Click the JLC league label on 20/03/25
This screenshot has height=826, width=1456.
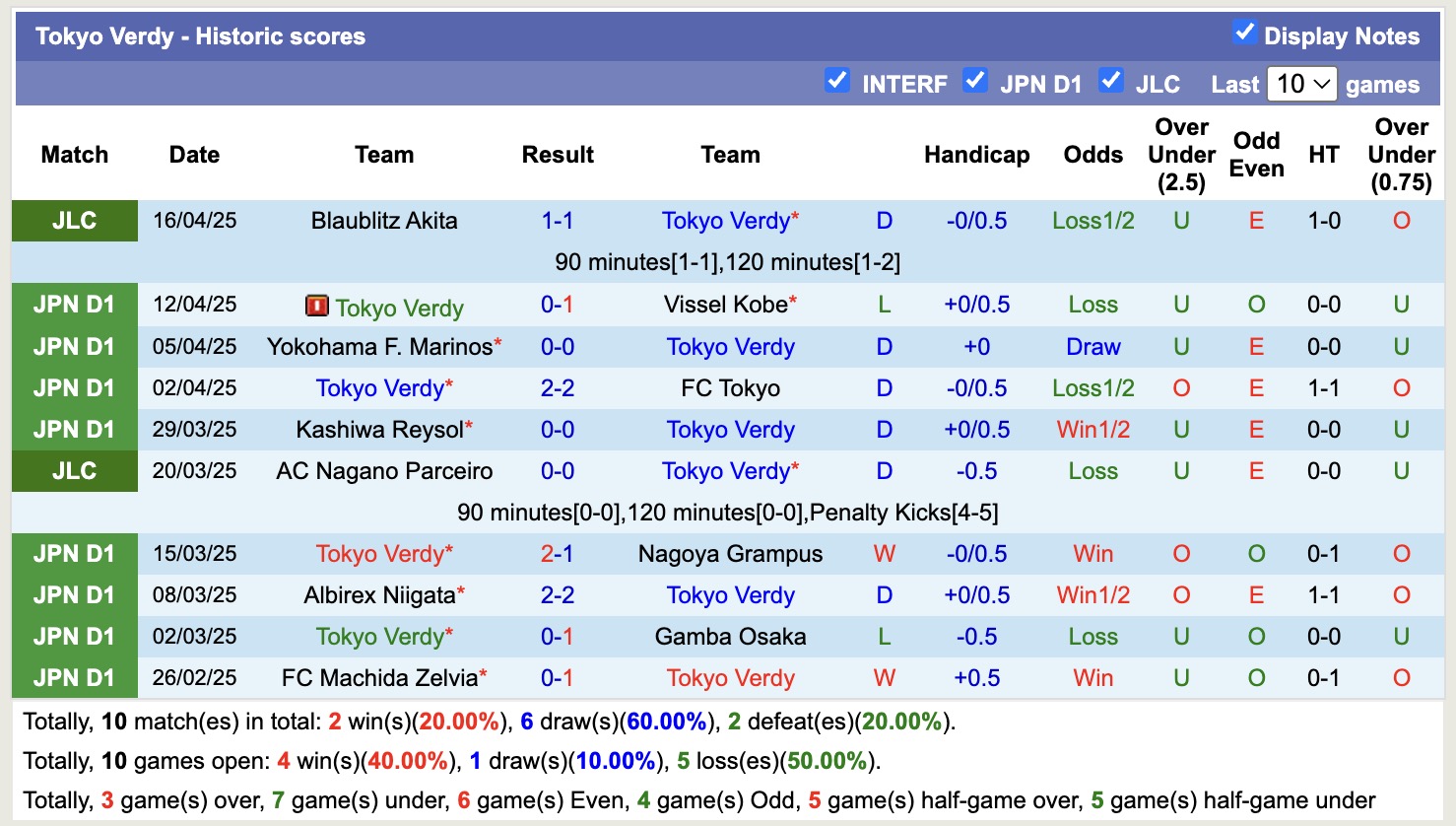pyautogui.click(x=75, y=471)
